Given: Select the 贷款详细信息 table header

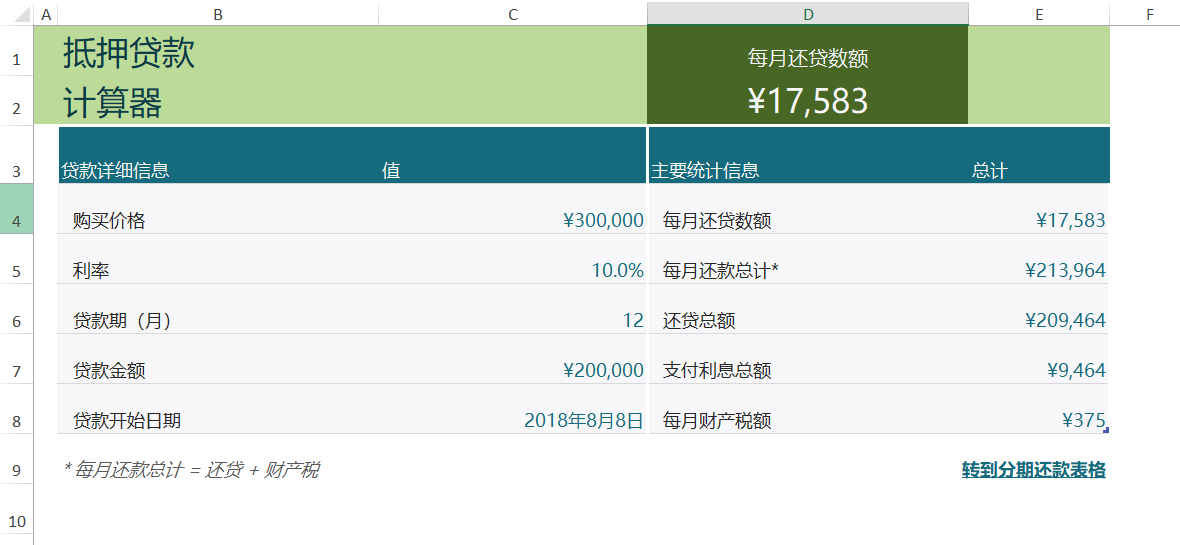Looking at the screenshot, I should [x=116, y=171].
